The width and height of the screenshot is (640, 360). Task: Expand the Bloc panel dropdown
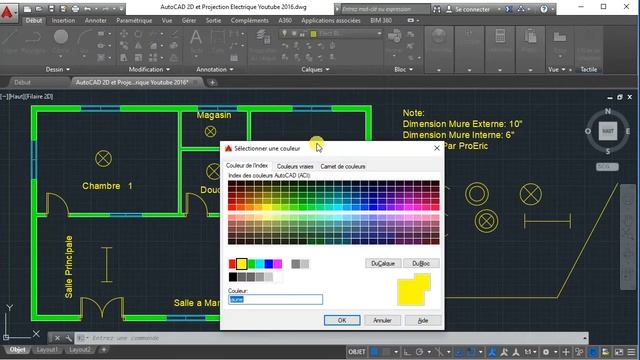pos(403,69)
